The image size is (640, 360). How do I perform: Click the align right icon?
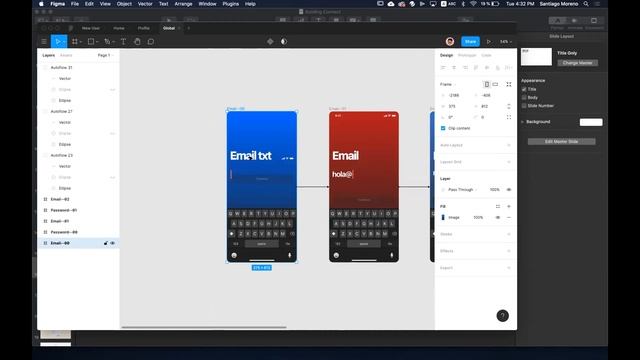[465, 68]
